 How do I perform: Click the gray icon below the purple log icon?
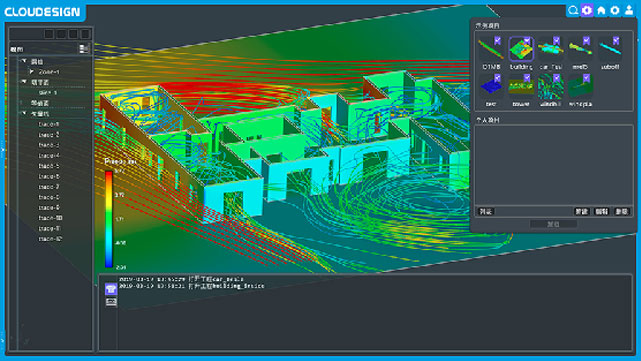pos(111,302)
